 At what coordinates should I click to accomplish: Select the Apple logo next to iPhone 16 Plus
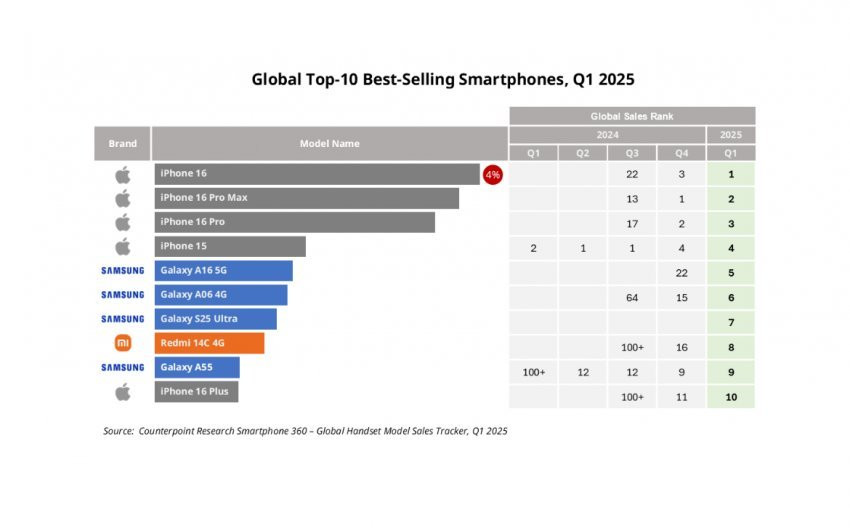122,391
